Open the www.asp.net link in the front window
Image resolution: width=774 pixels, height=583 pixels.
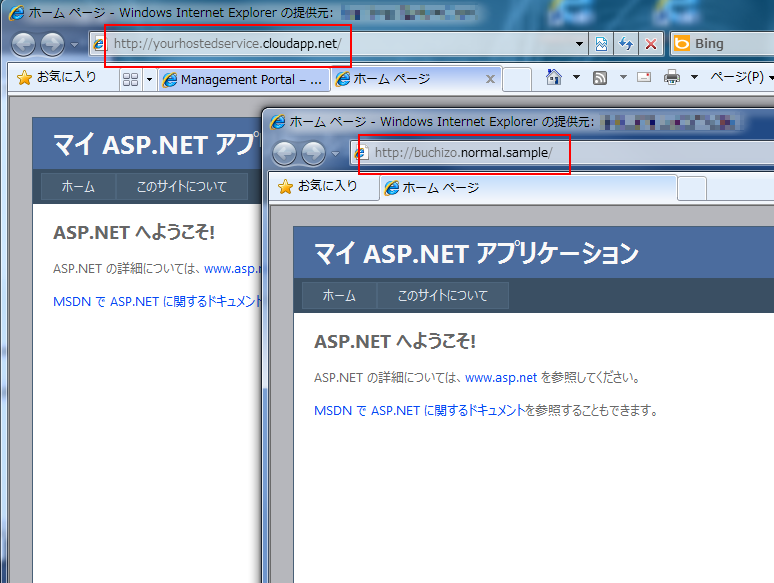[501, 378]
